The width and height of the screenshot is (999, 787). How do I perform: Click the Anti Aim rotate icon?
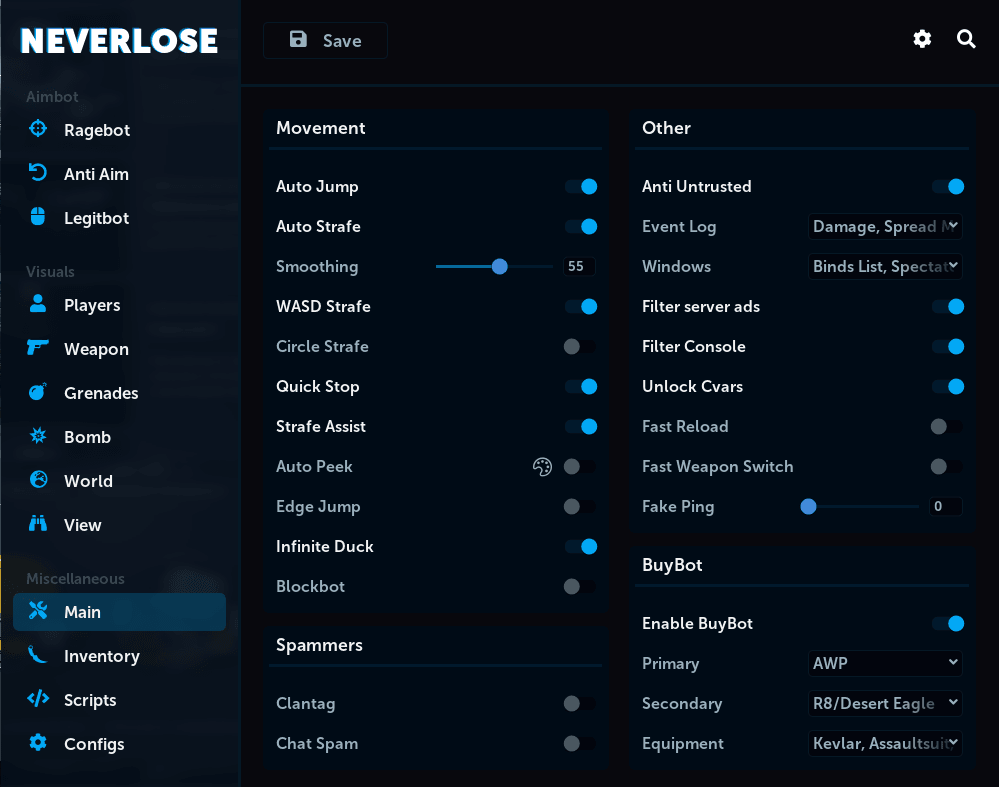(38, 173)
